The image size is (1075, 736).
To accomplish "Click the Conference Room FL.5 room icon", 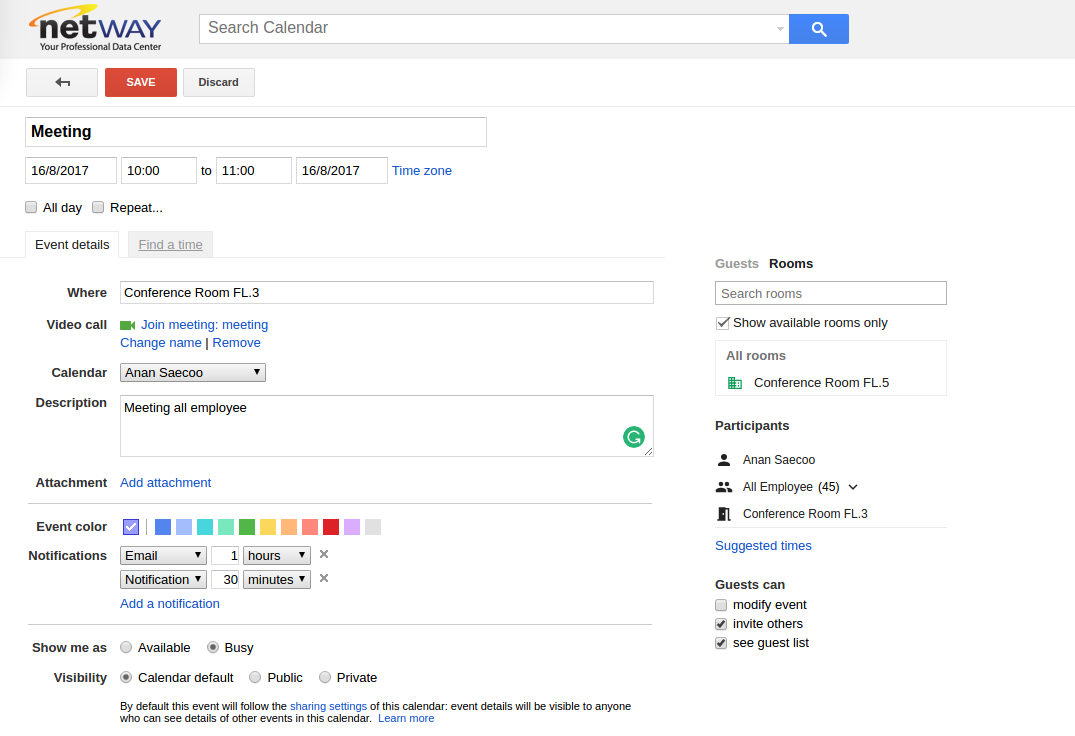I will (735, 383).
